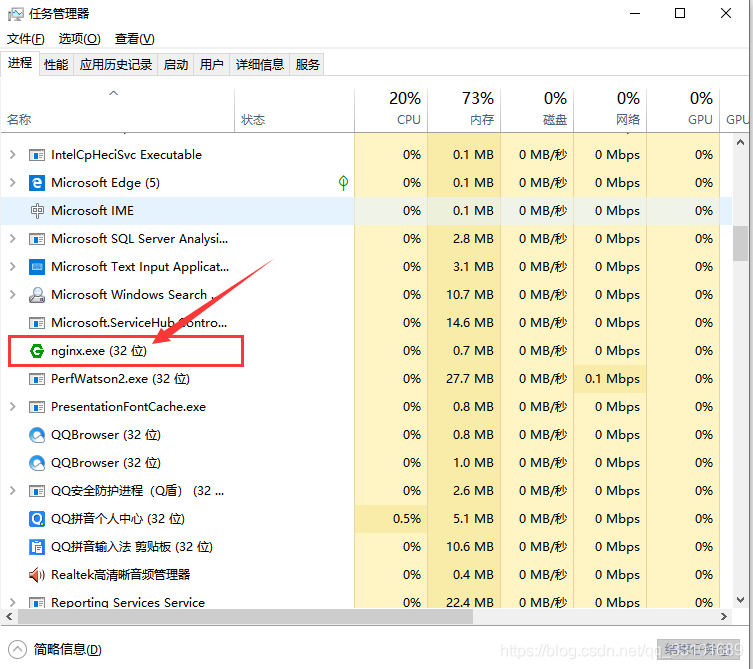Click the vertical scrollbar thumb
The image size is (753, 669).
(740, 243)
